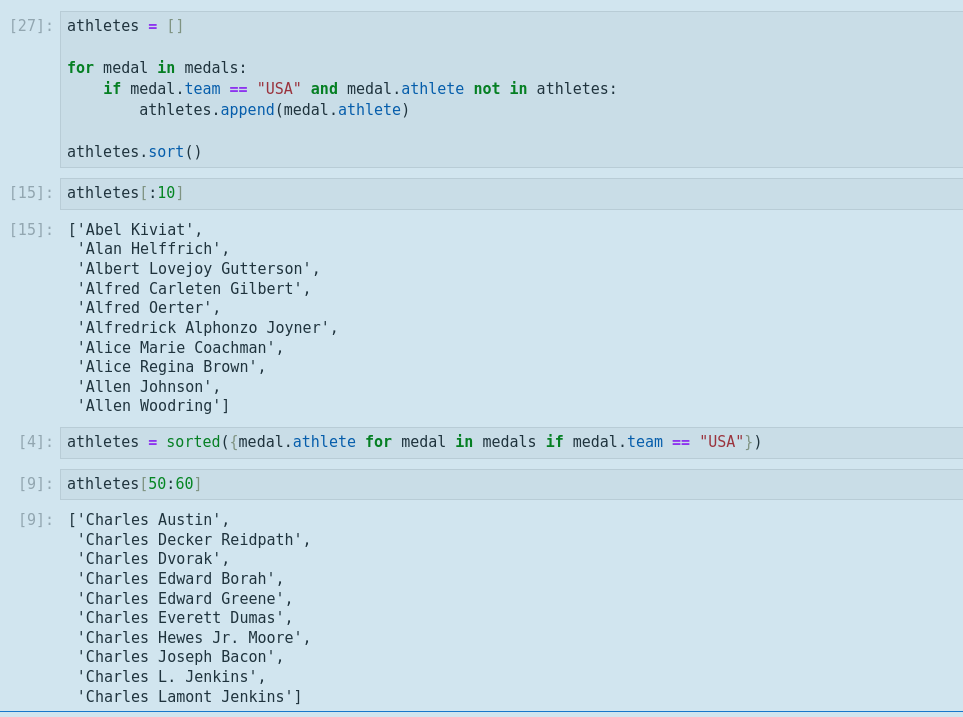Select the [15] input prompt beside athletes[:10]

point(31,193)
